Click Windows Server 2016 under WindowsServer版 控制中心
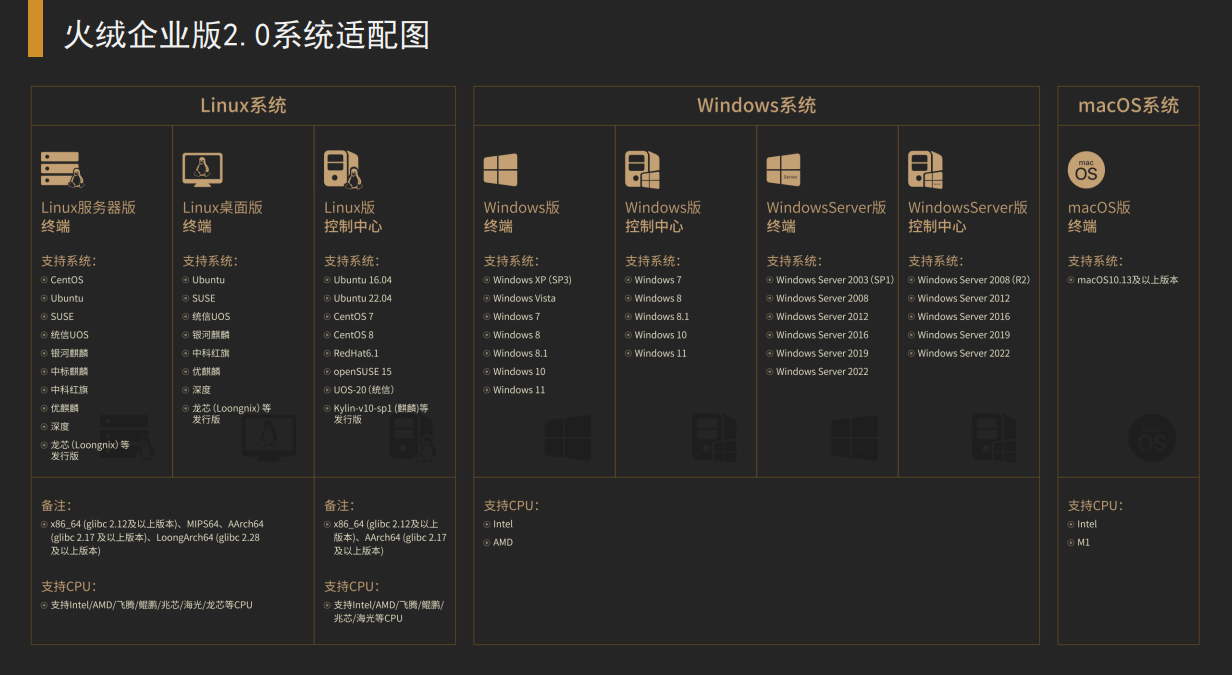This screenshot has width=1232, height=675. coord(964,317)
